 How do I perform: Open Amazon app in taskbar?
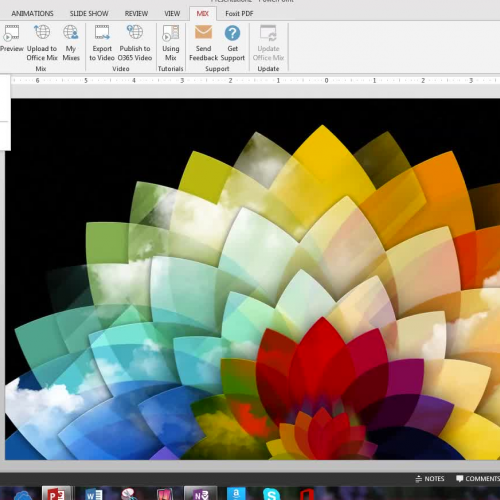pyautogui.click(x=236, y=494)
